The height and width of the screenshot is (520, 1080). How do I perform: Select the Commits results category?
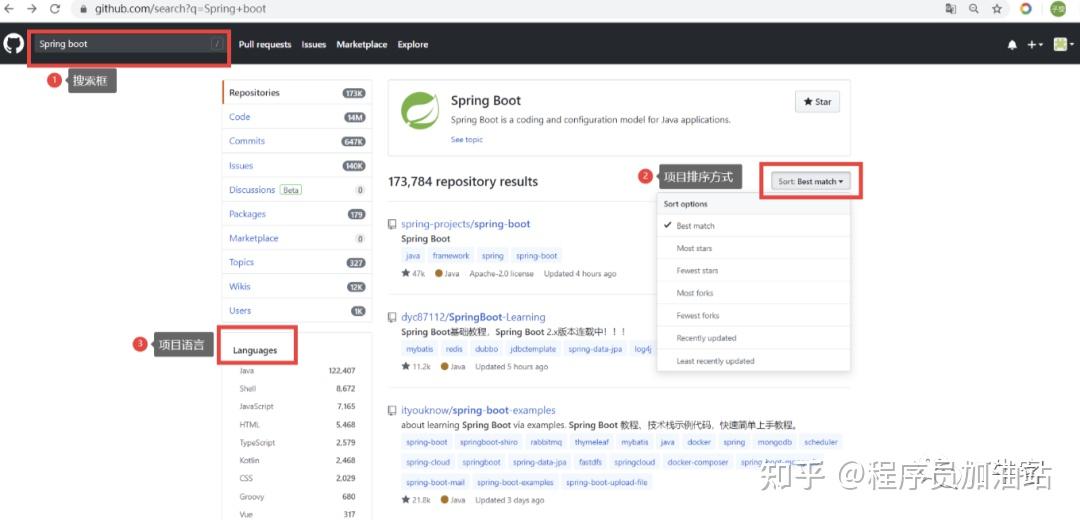[297, 141]
